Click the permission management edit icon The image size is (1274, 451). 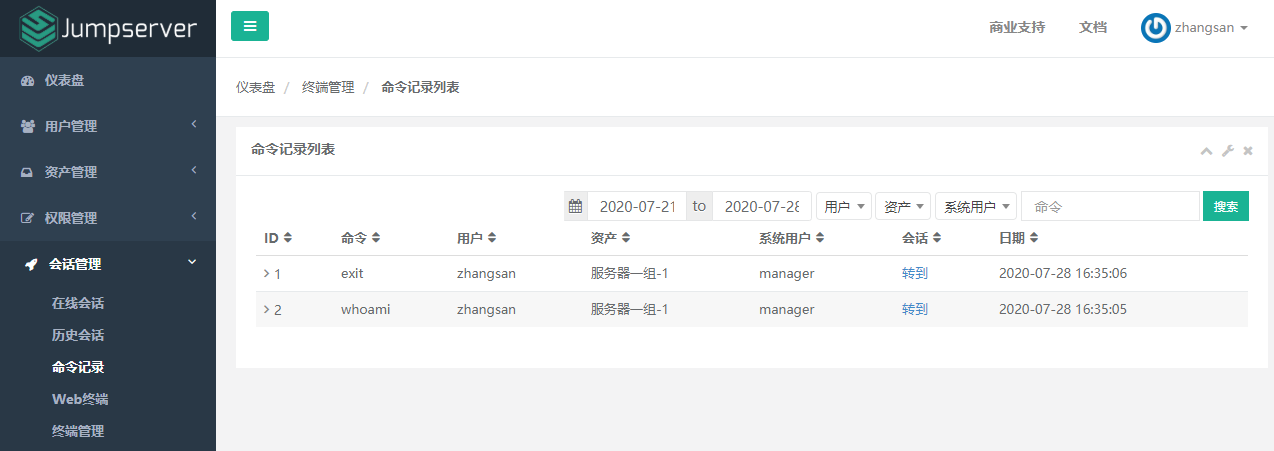pyautogui.click(x=28, y=218)
